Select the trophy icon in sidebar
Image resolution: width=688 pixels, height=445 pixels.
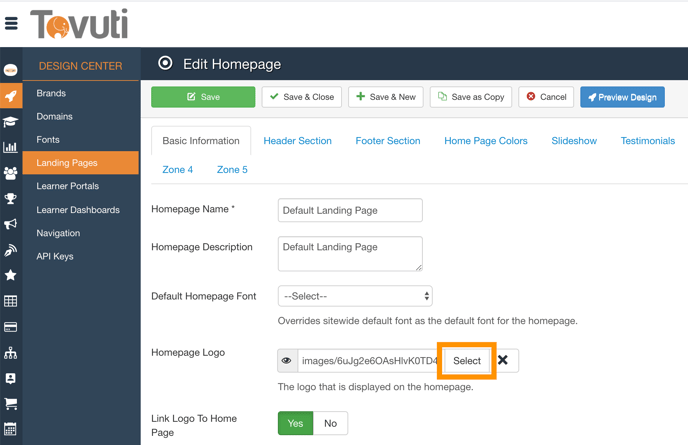click(11, 199)
